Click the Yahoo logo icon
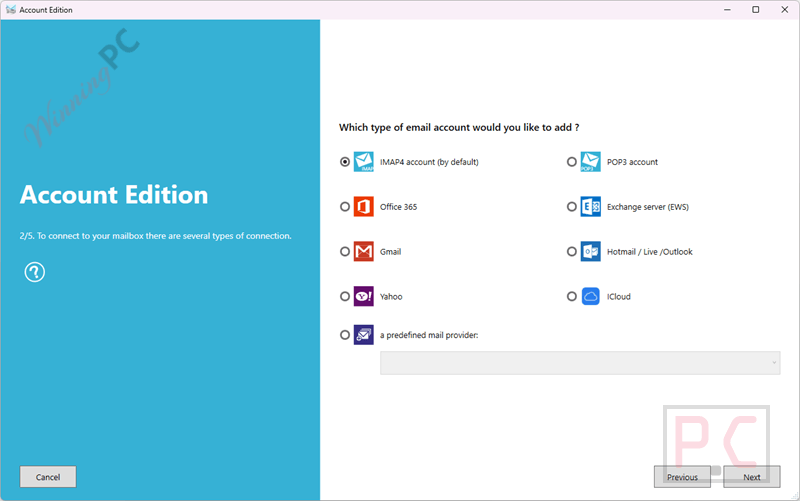Image resolution: width=800 pixels, height=501 pixels. point(364,296)
